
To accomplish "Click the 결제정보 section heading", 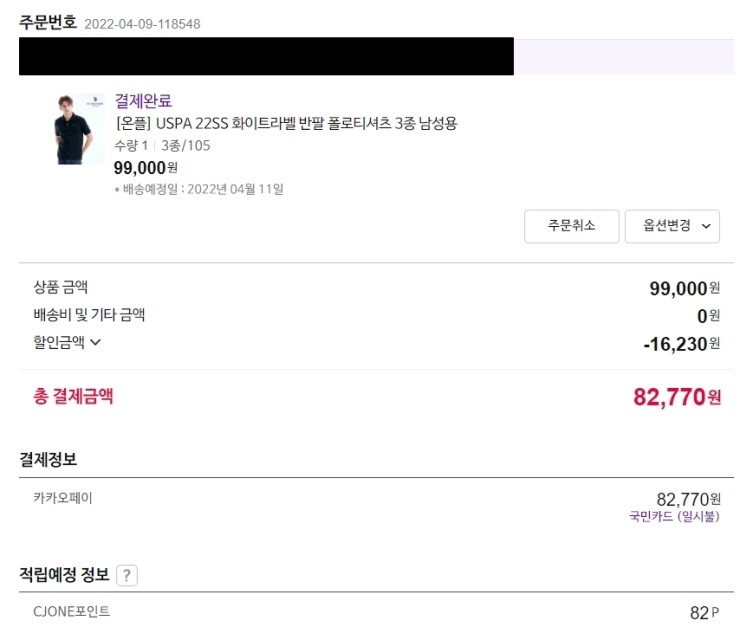I will point(48,459).
